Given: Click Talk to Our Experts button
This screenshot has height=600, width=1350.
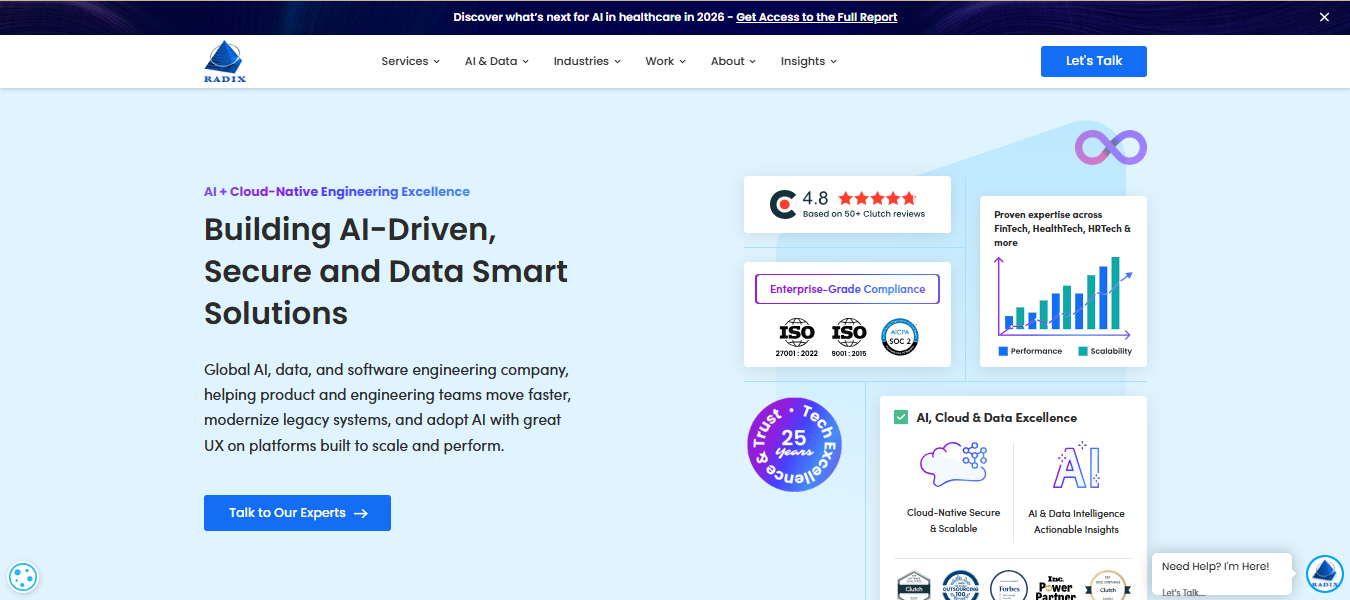Looking at the screenshot, I should click(x=297, y=513).
